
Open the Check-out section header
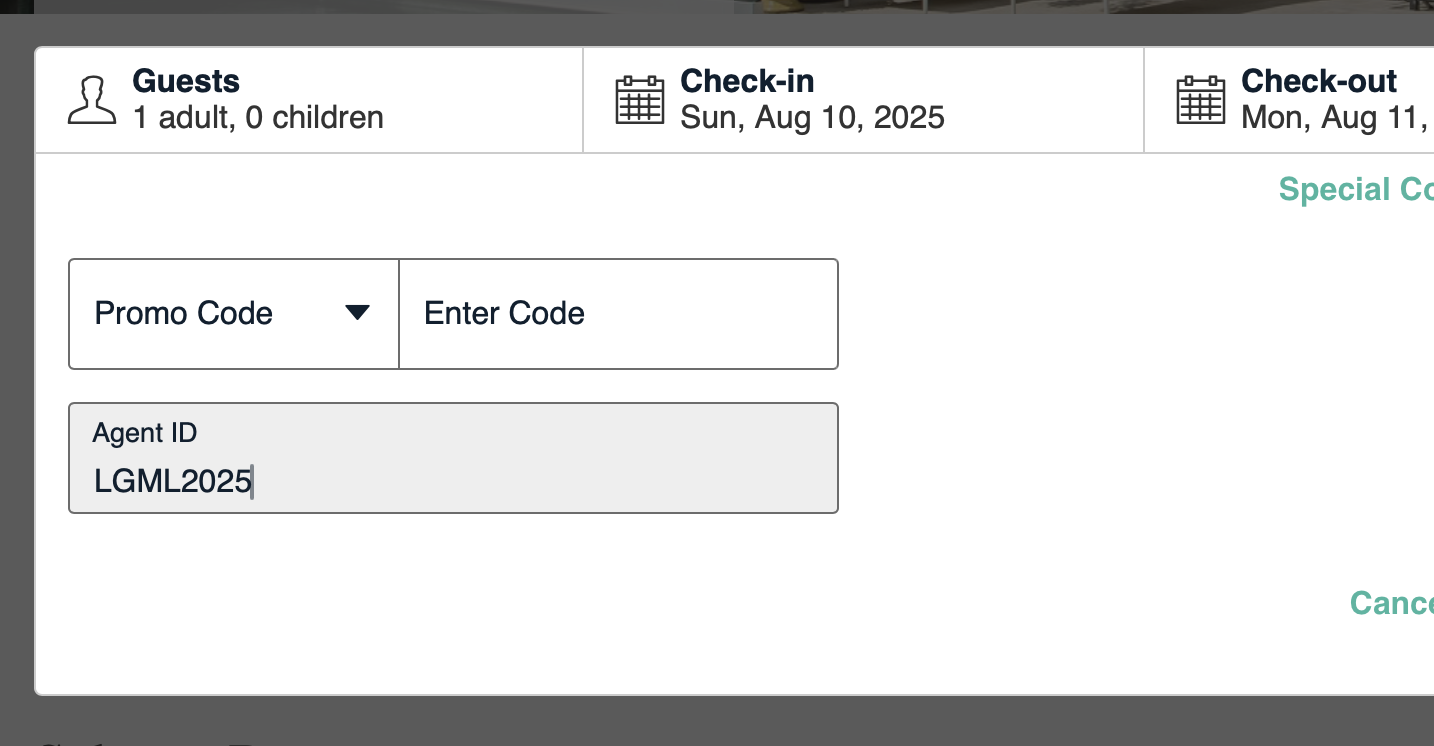tap(1318, 81)
